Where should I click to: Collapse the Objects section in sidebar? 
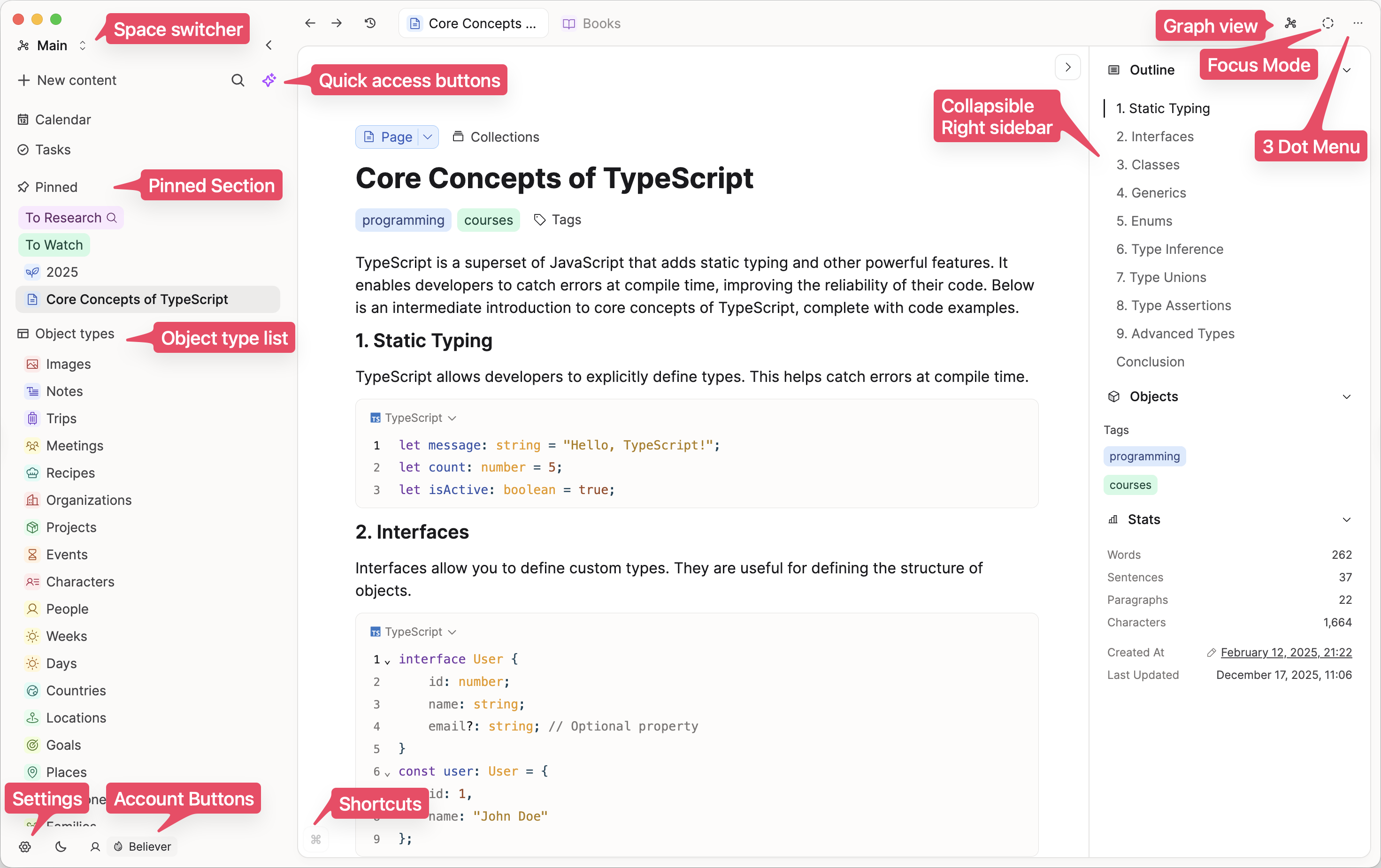[x=1346, y=397]
